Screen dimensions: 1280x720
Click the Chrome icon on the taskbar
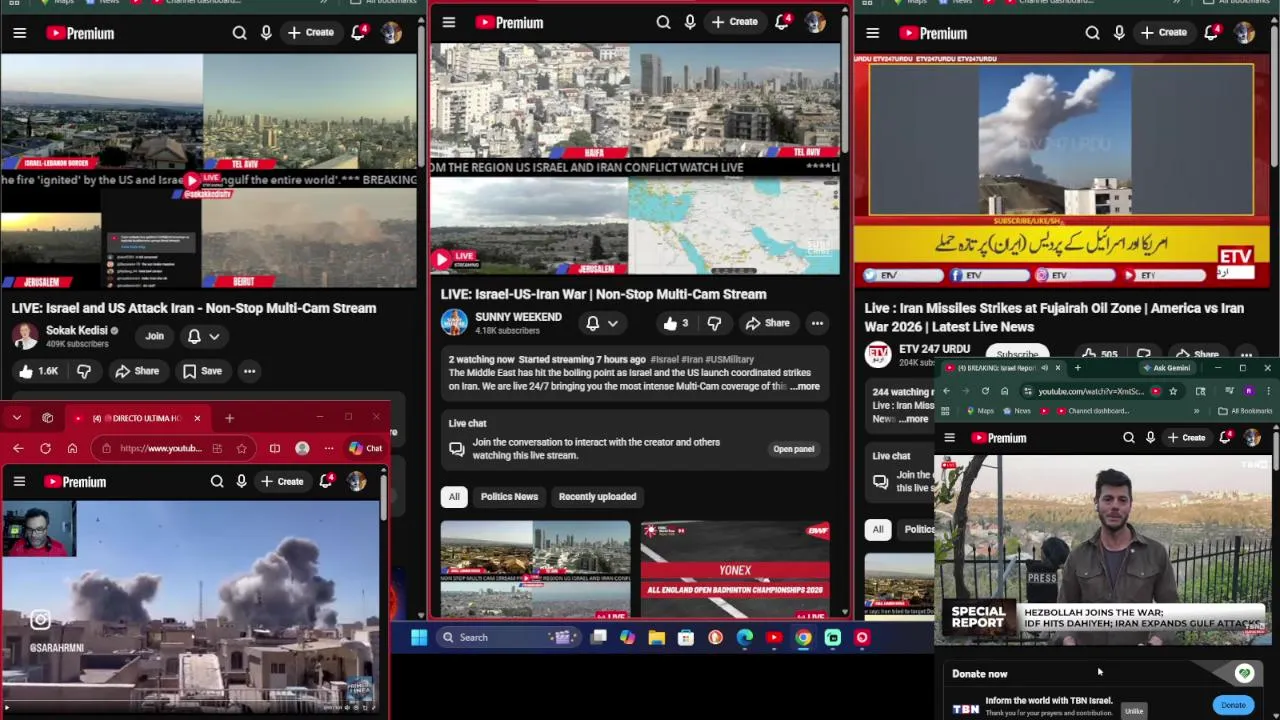[x=803, y=637]
